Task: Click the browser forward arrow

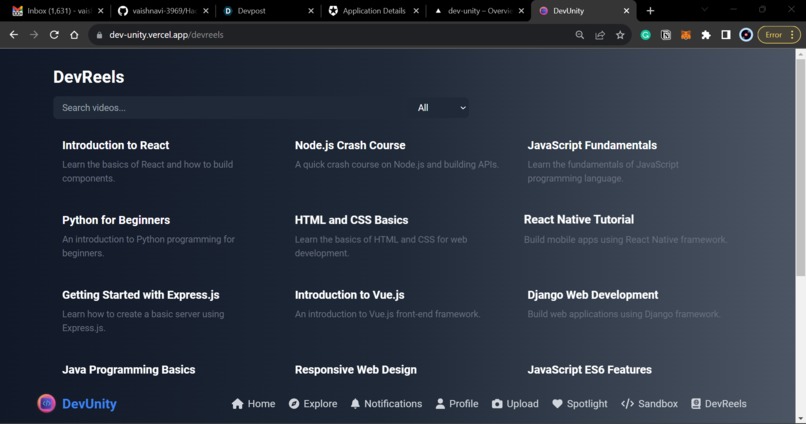Action: pyautogui.click(x=34, y=35)
